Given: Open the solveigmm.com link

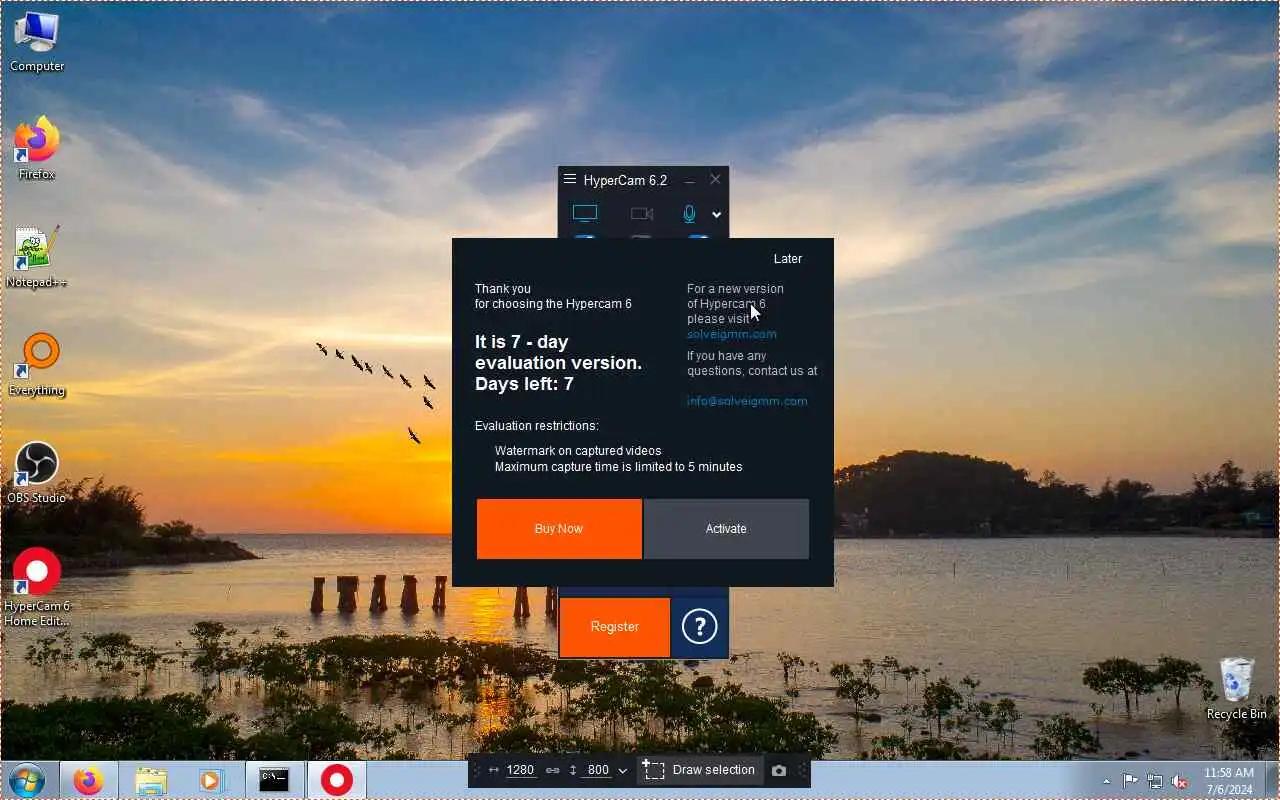Looking at the screenshot, I should point(731,334).
